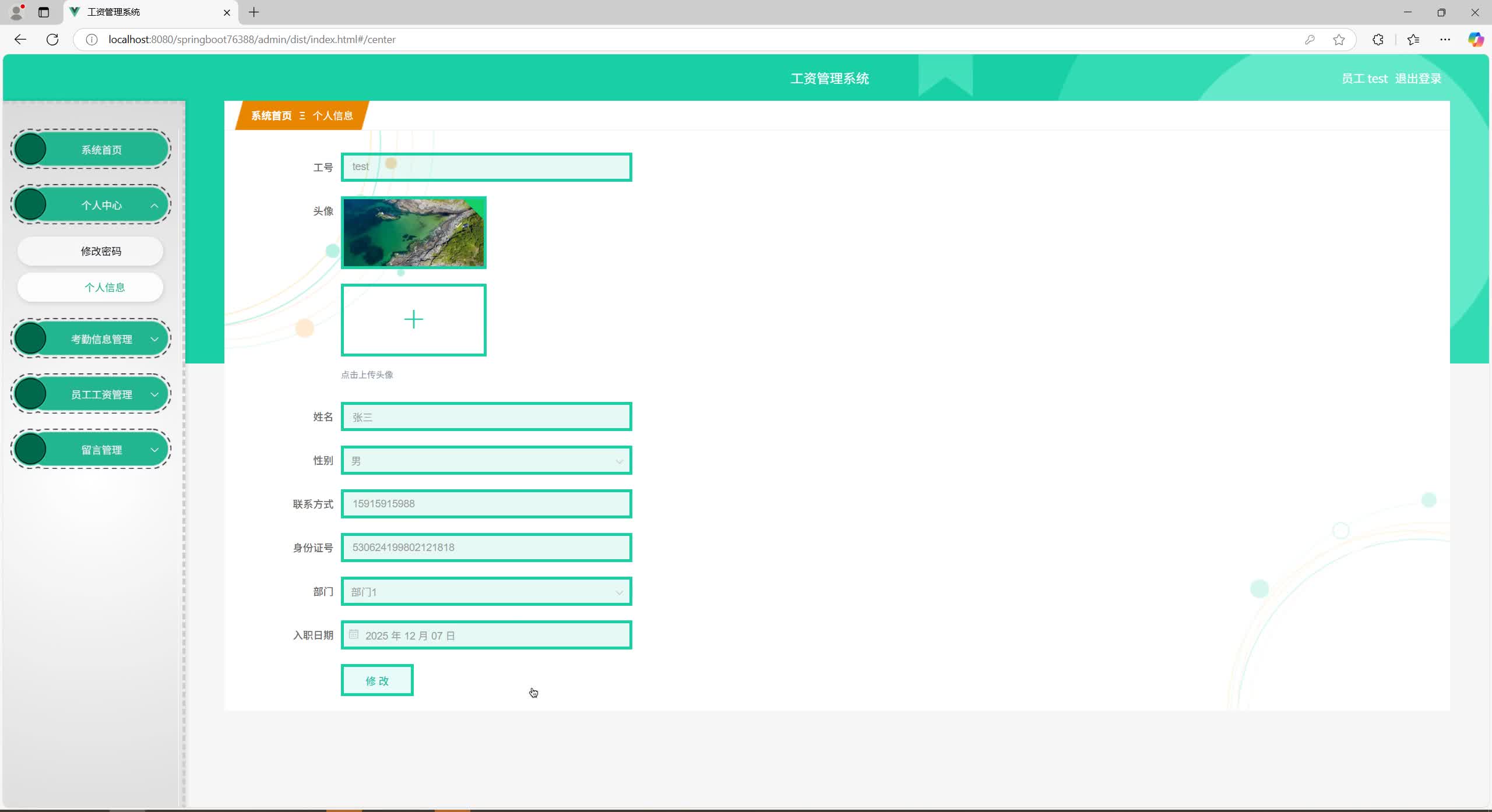Open browser extensions menu

click(1378, 40)
